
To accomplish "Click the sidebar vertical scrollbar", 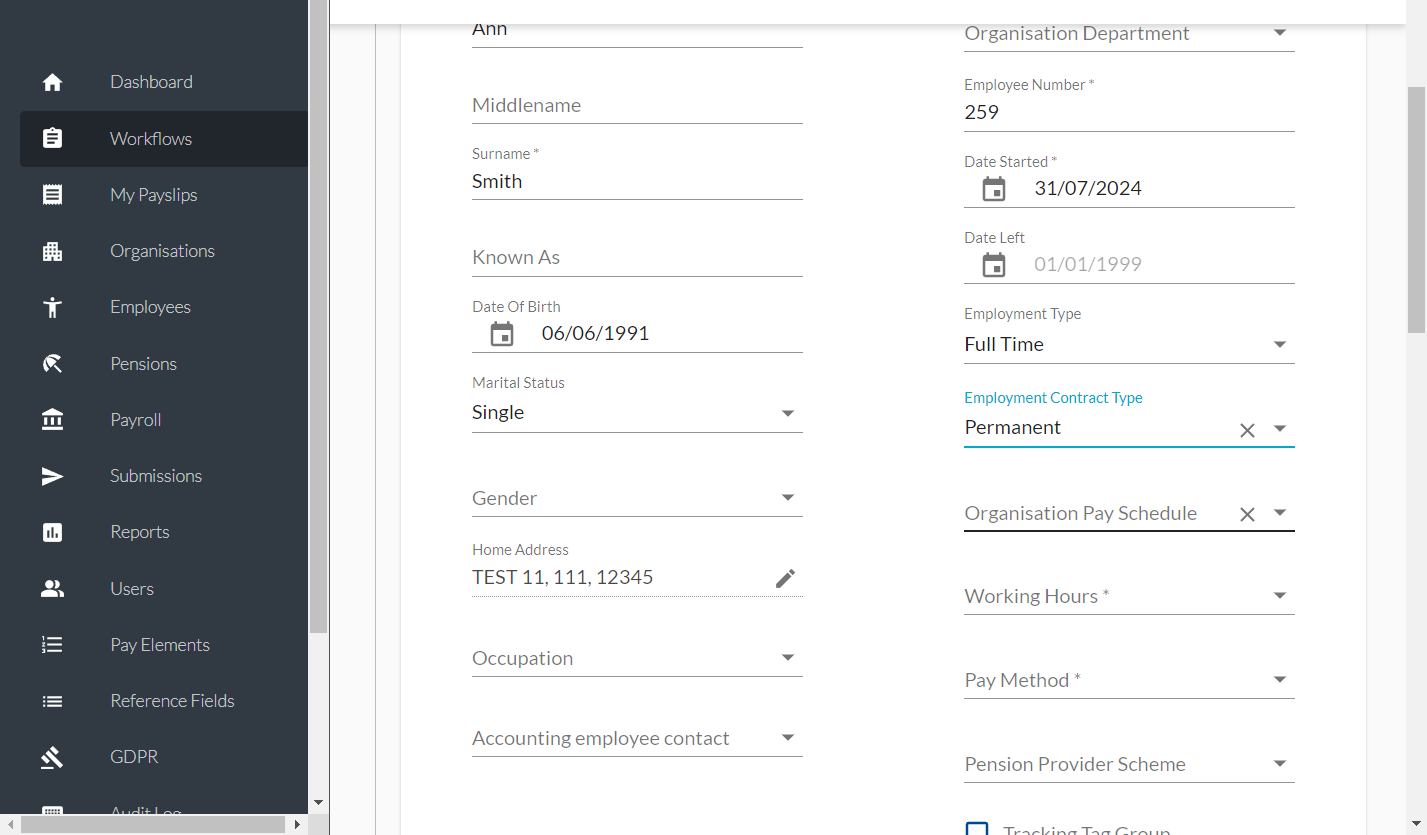I will 319,316.
